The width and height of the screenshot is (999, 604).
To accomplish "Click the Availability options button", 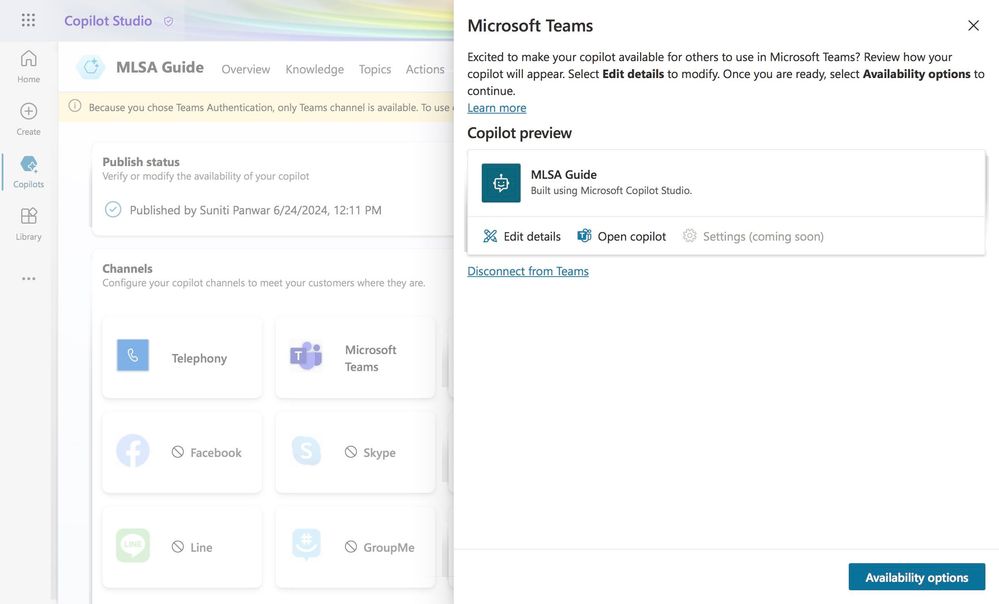I will [916, 577].
